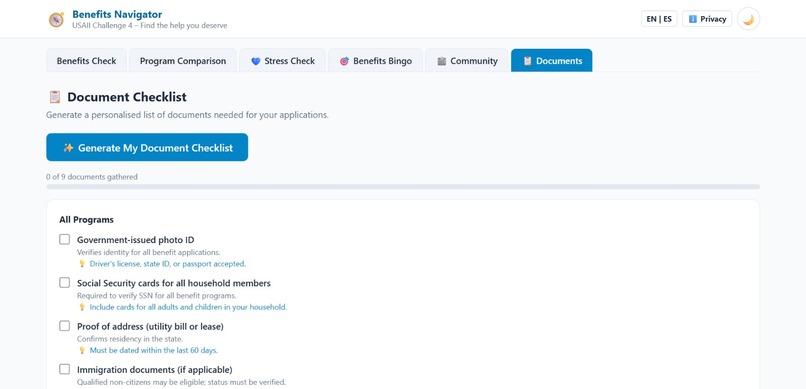The height and width of the screenshot is (389, 806).
Task: Click 'Government-issued photo ID' label
Action: (136, 239)
